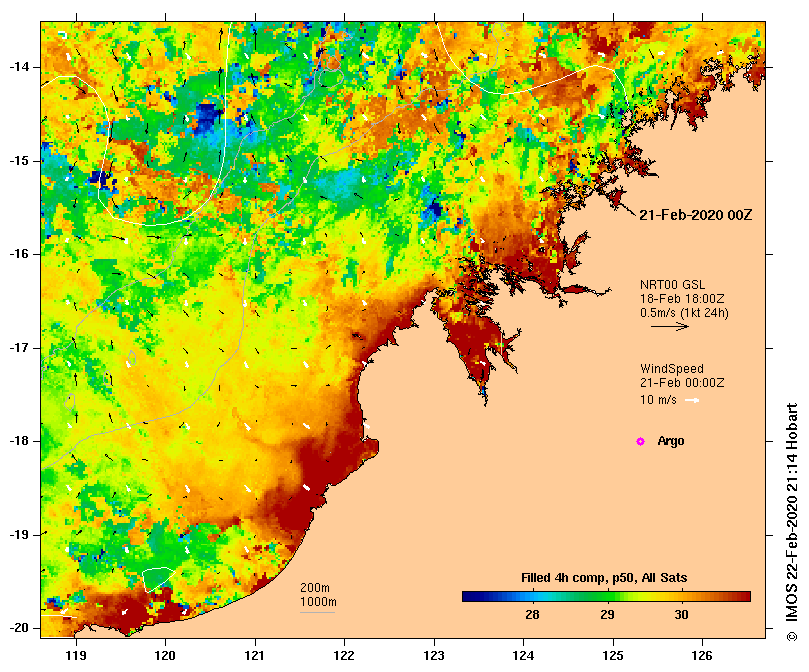Click longitude axis label '124'
The height and width of the screenshot is (672, 809).
pos(523,656)
